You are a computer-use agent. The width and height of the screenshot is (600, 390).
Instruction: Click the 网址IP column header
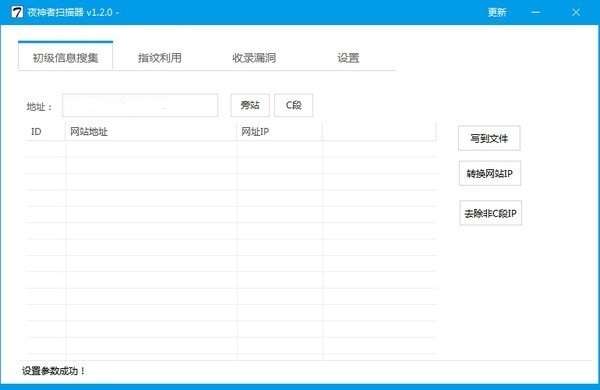click(280, 132)
